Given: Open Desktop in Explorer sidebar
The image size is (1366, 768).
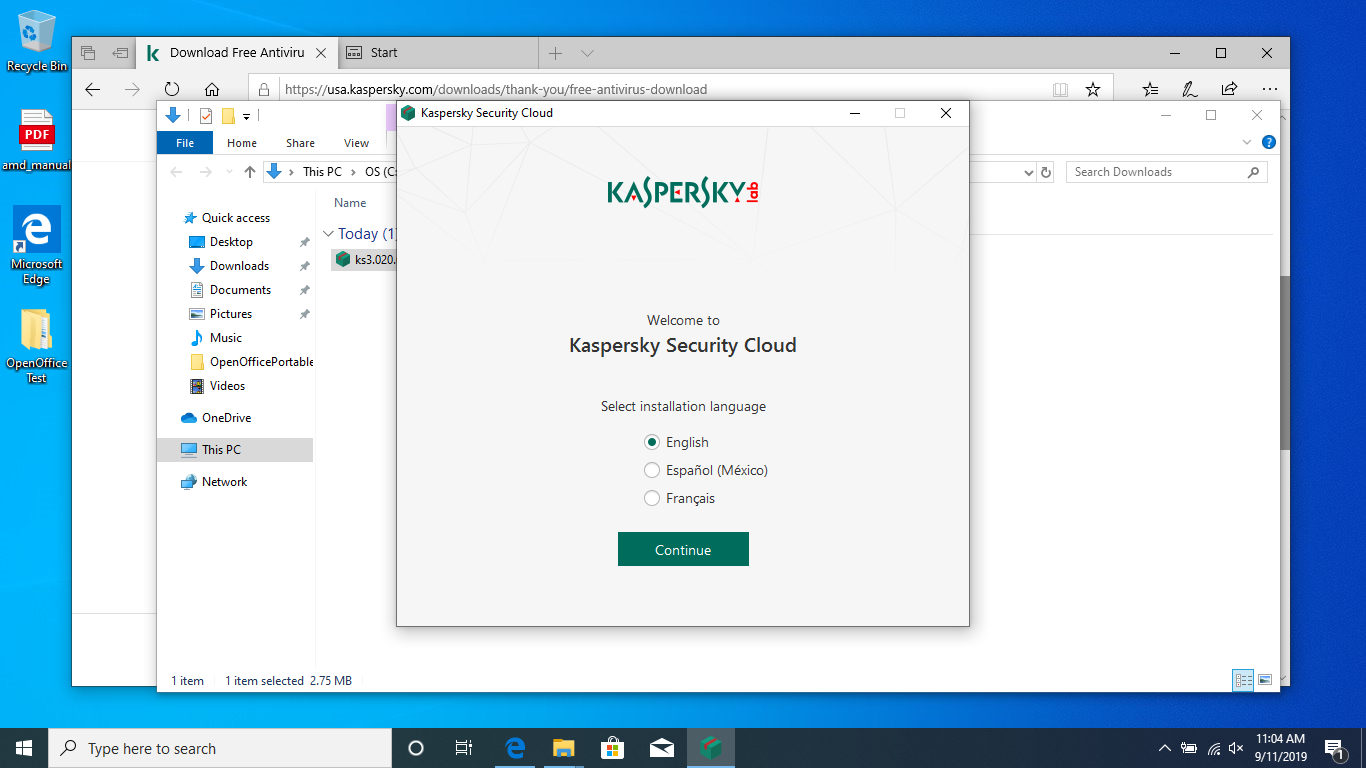Looking at the screenshot, I should 231,242.
